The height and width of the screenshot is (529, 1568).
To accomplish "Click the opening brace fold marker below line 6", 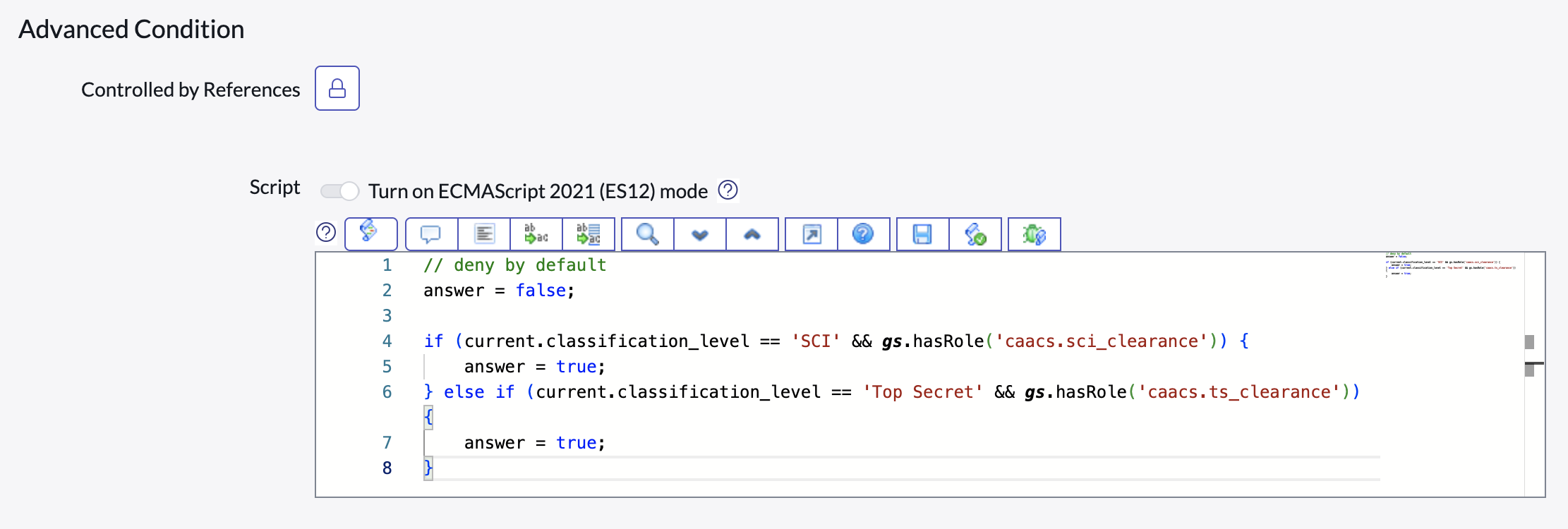I will point(428,417).
